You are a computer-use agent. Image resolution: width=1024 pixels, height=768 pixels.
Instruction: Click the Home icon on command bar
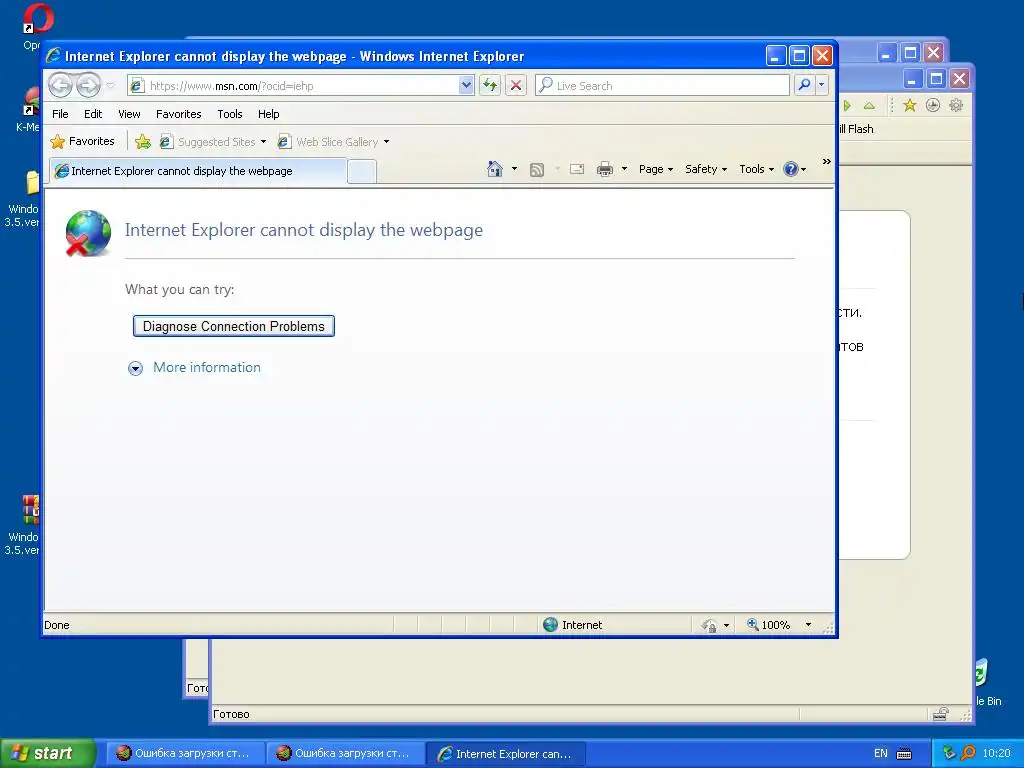click(495, 169)
